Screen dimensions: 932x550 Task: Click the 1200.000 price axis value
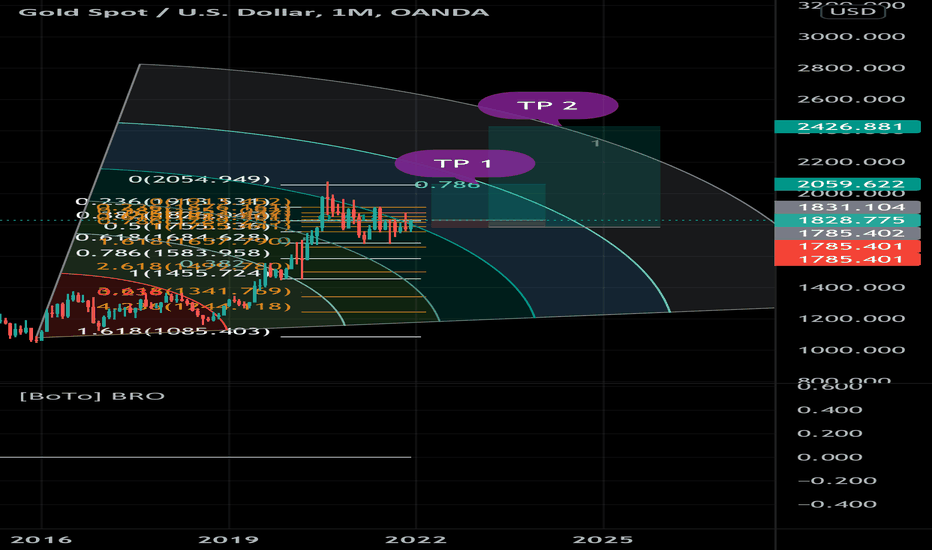click(851, 319)
